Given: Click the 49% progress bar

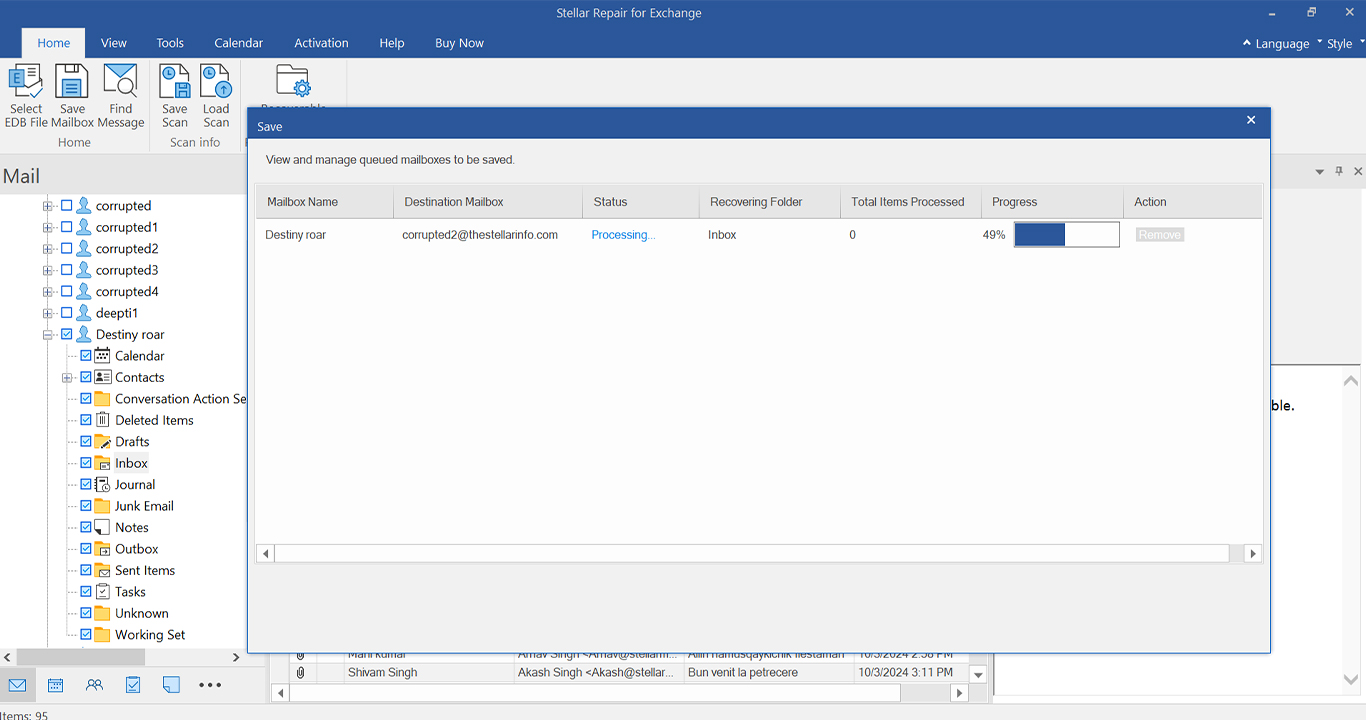Looking at the screenshot, I should 1067,235.
